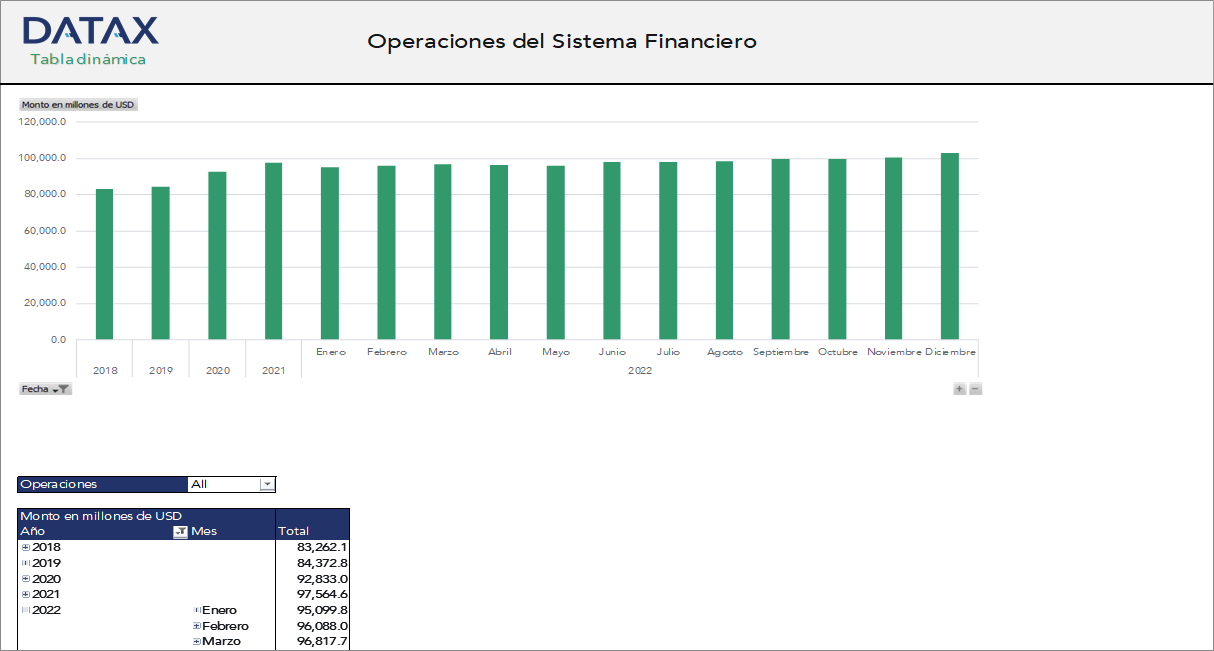This screenshot has width=1214, height=651.
Task: Collapse the 2022 year group in the pivot table
Action: pyautogui.click(x=24, y=609)
